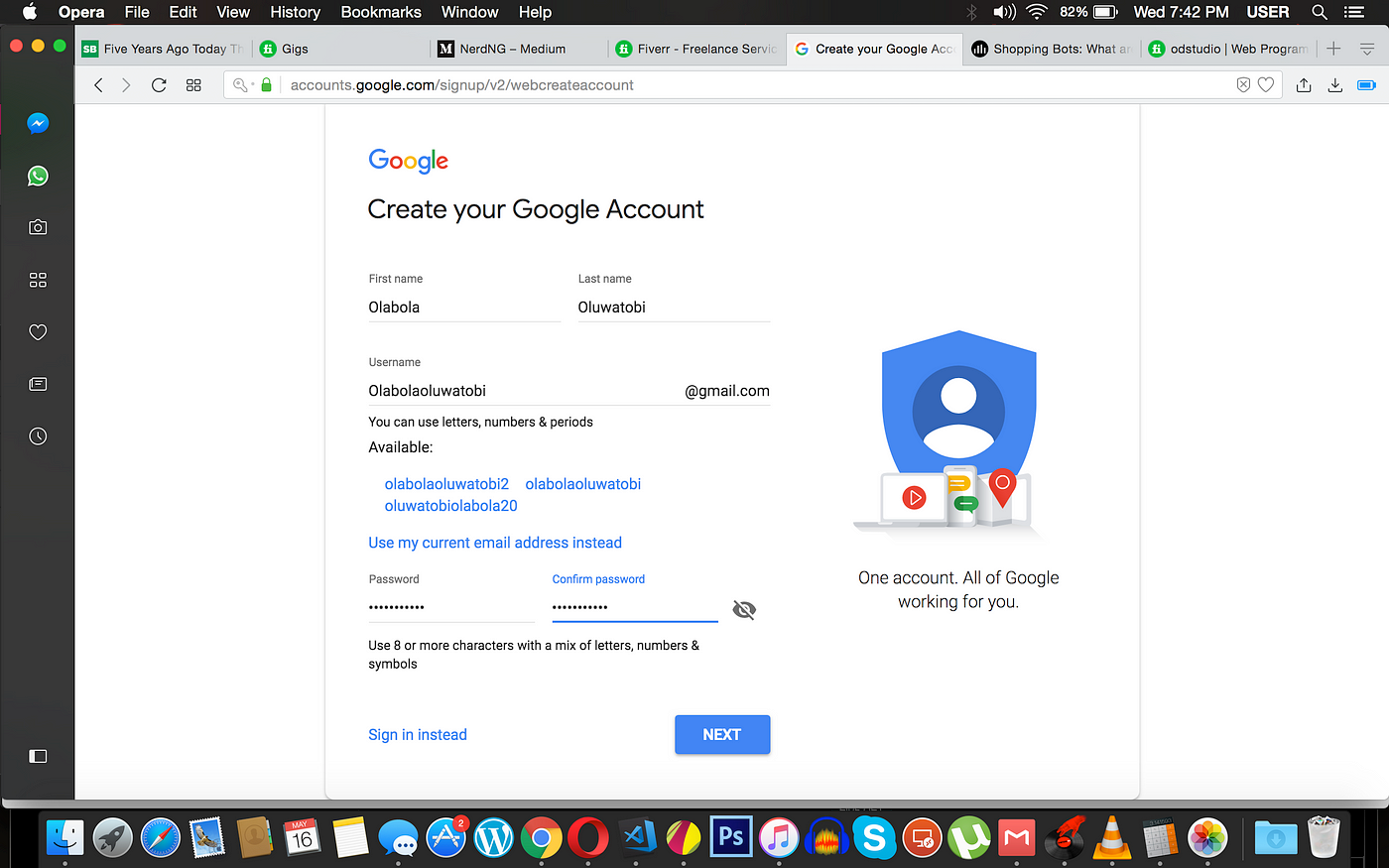Open Finder from the Dock
Viewport: 1389px width, 868px height.
(x=65, y=838)
